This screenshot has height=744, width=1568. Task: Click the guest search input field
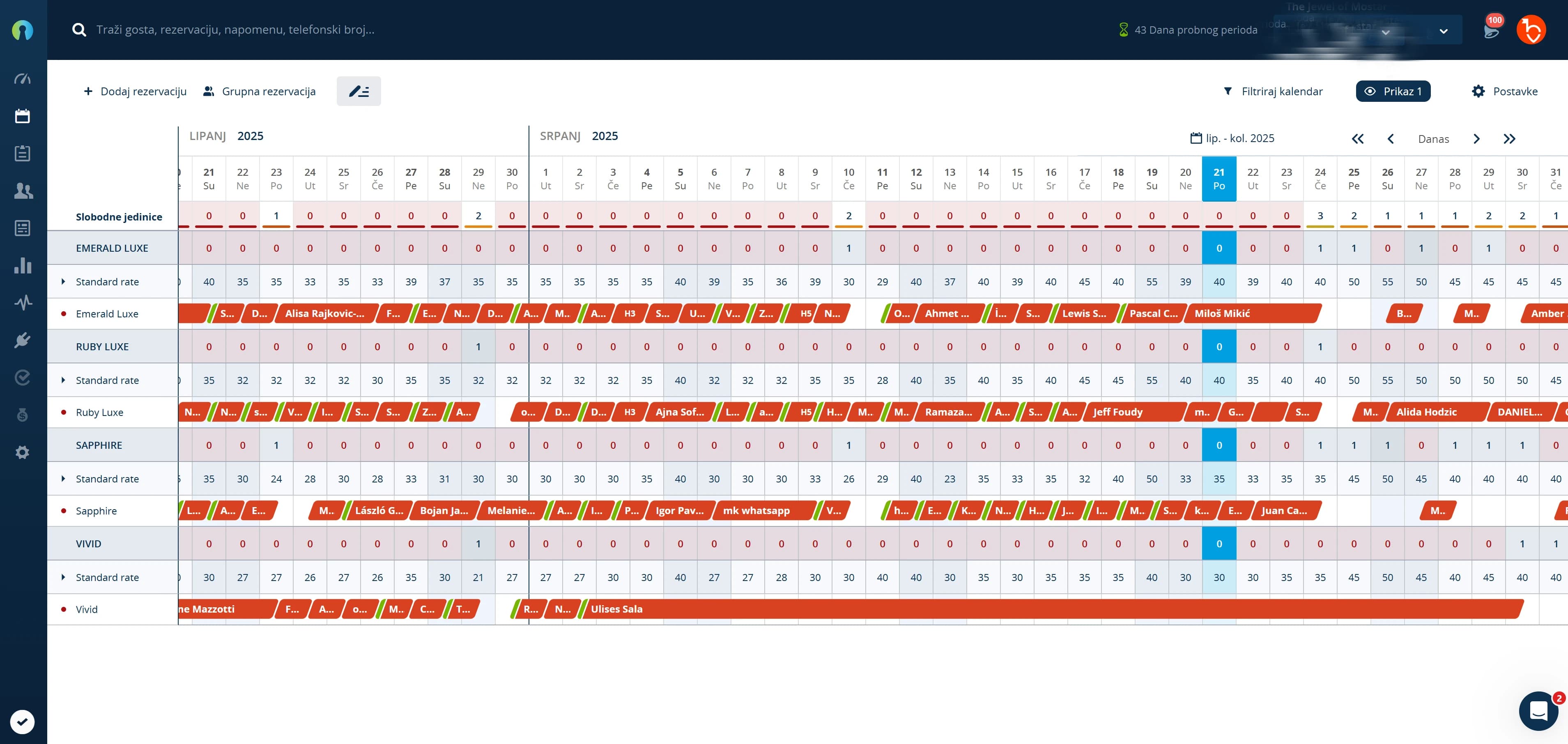[x=236, y=30]
